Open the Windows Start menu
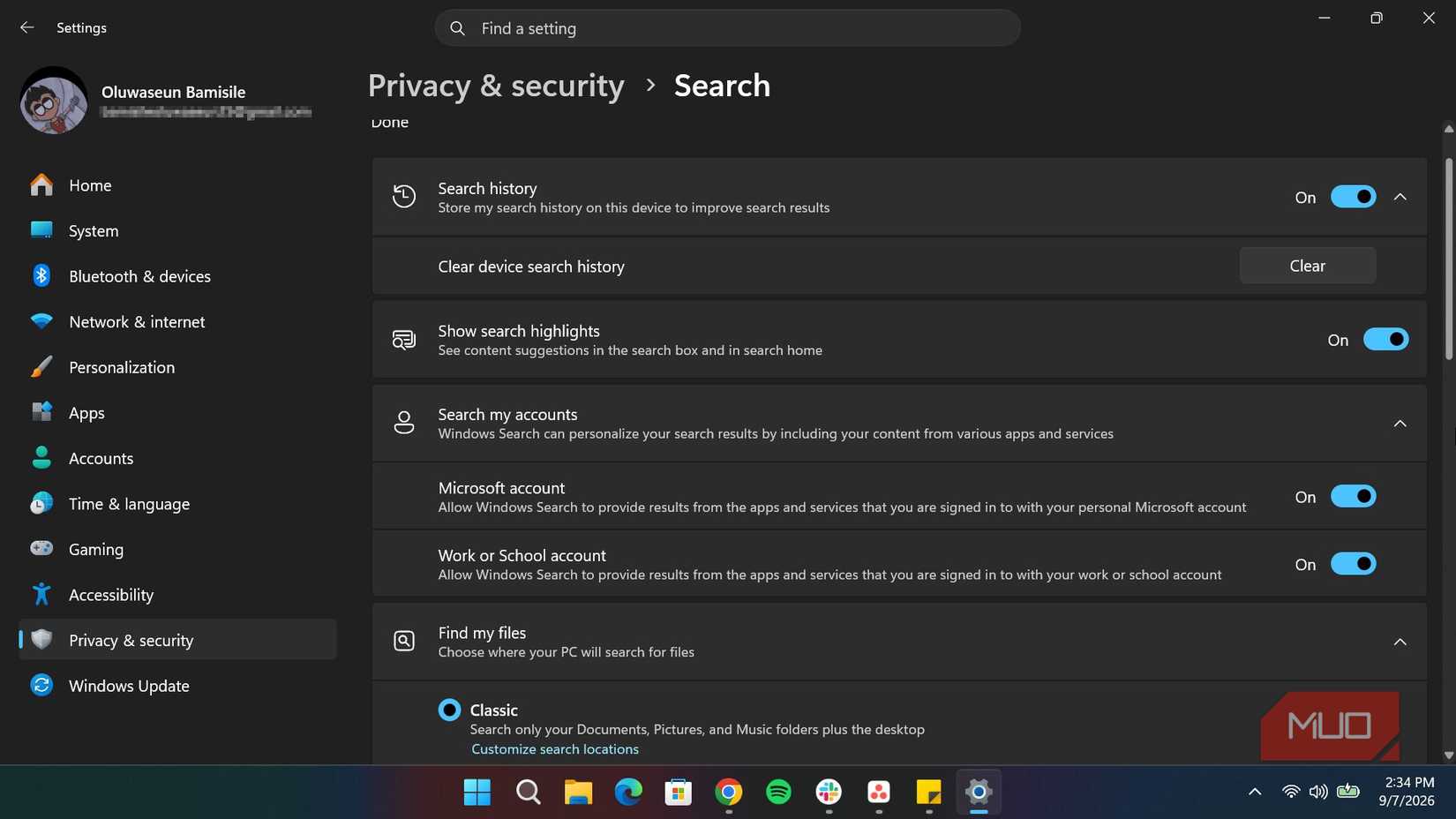The image size is (1456, 819). pyautogui.click(x=477, y=793)
